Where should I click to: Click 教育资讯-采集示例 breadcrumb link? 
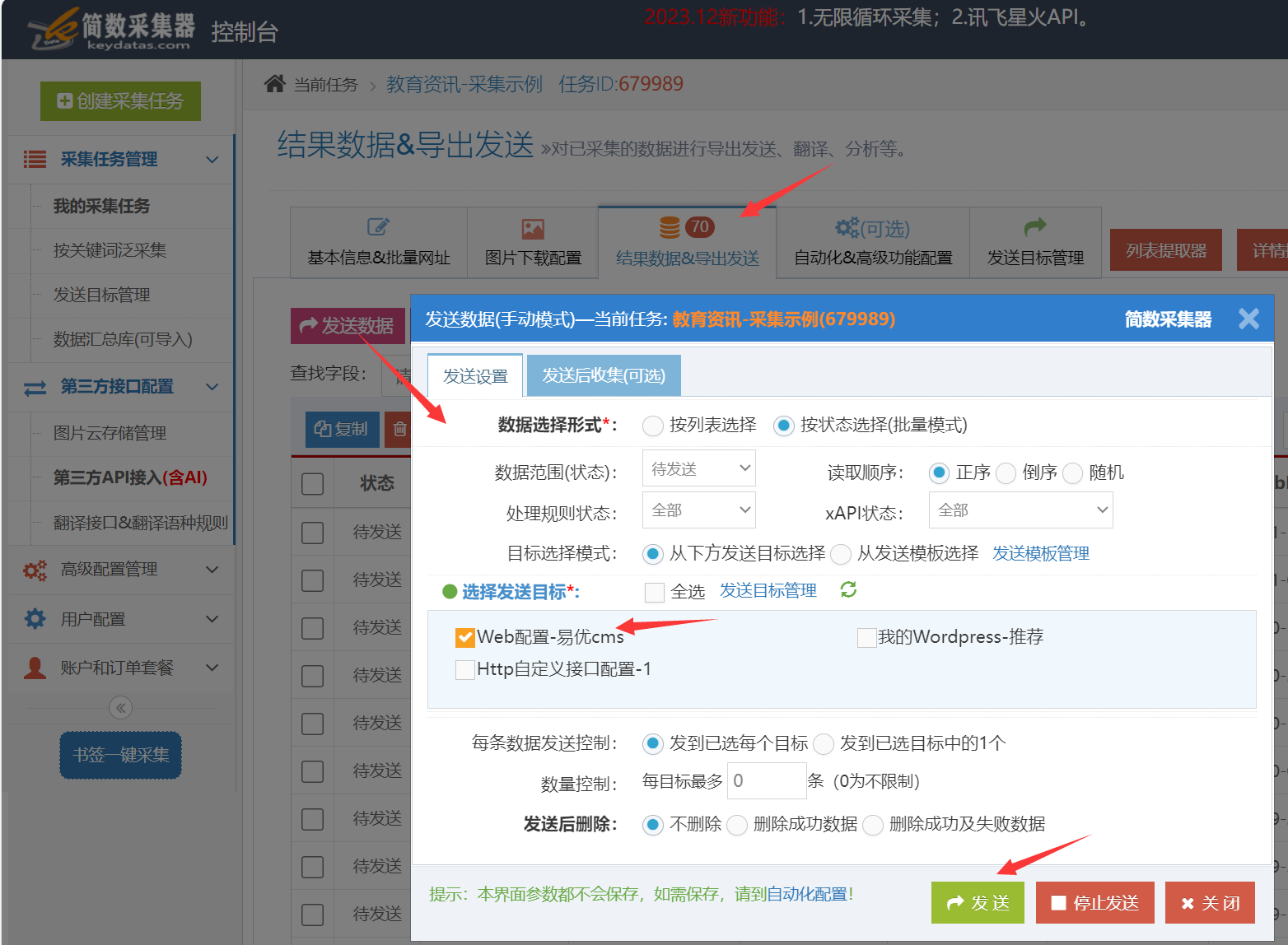pos(464,84)
